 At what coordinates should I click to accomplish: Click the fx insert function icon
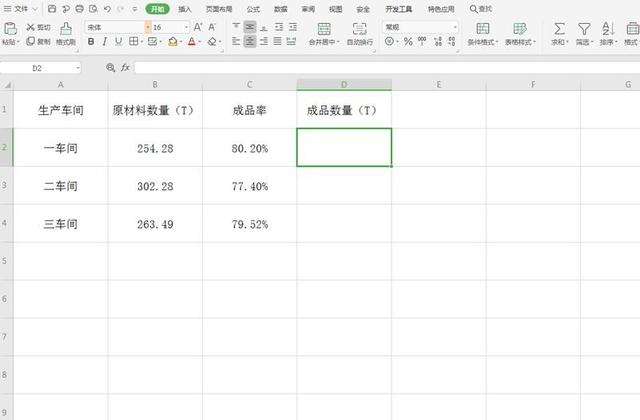pos(125,68)
